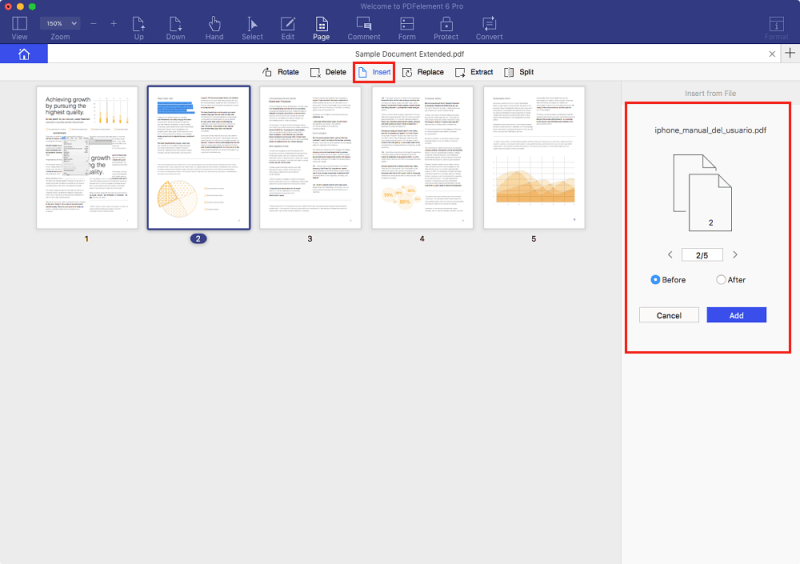This screenshot has height=564, width=800.
Task: Click the Add button
Action: coord(736,315)
